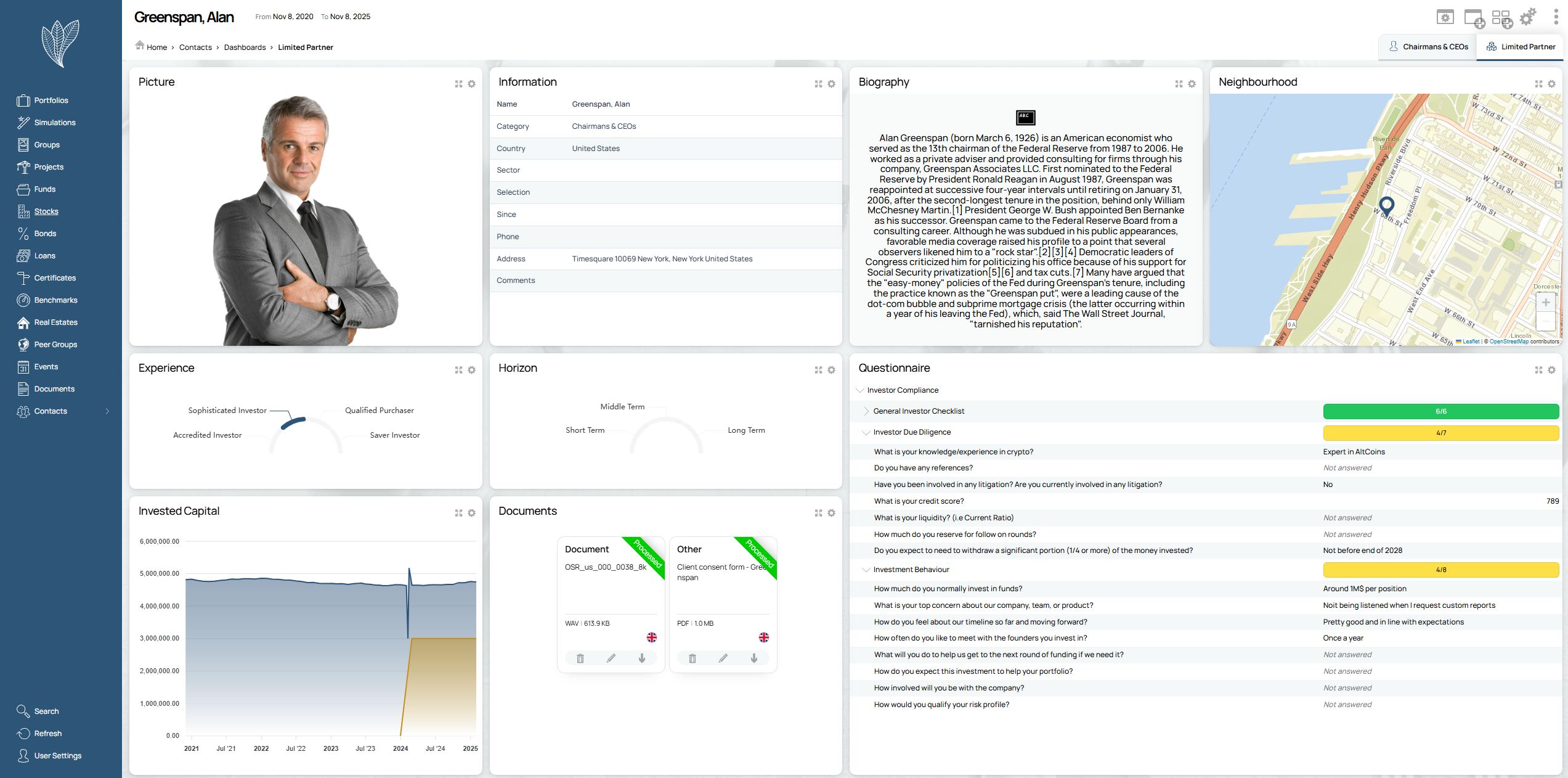
Task: Go to Dashboards in the breadcrumb
Action: click(245, 47)
